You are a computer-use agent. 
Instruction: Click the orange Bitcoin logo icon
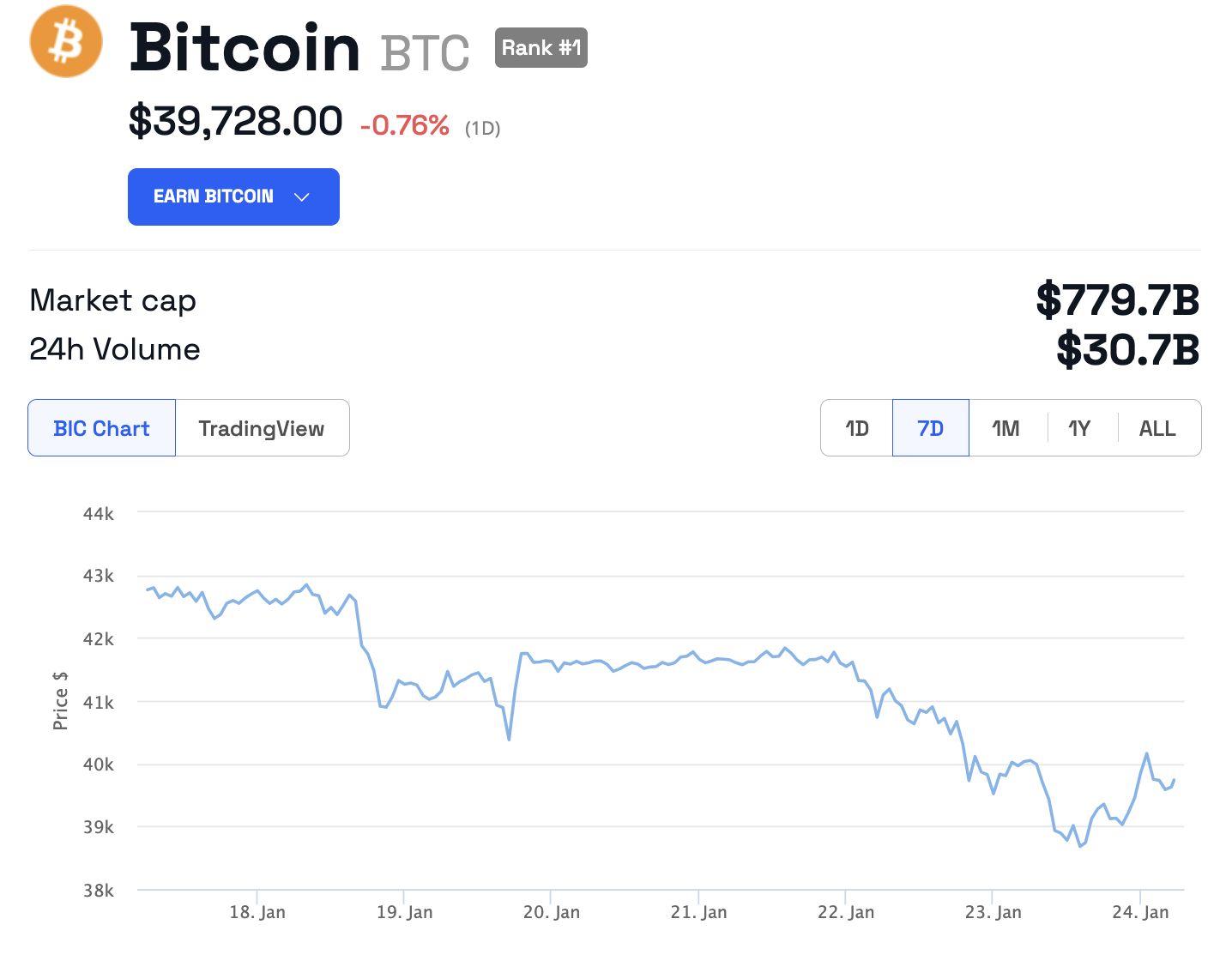point(66,42)
